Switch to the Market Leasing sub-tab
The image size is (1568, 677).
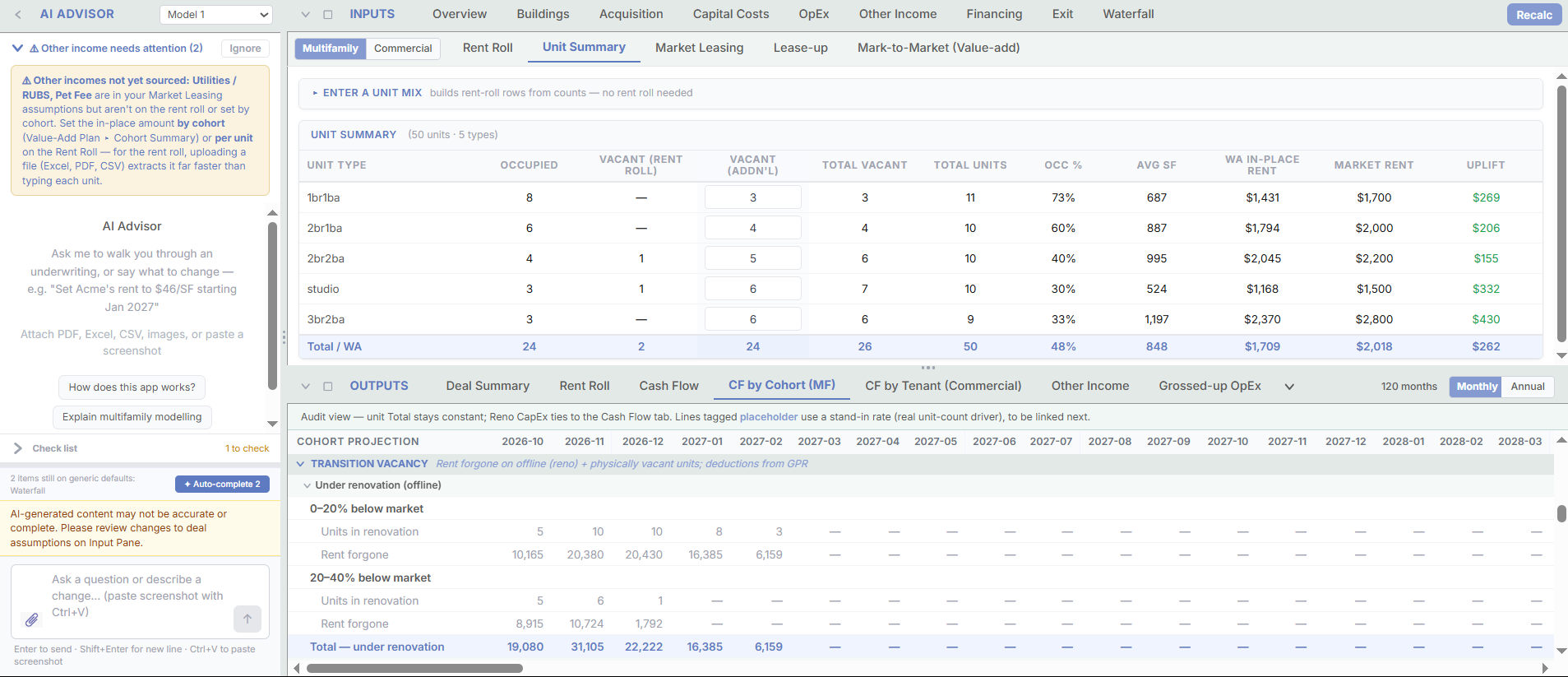700,48
